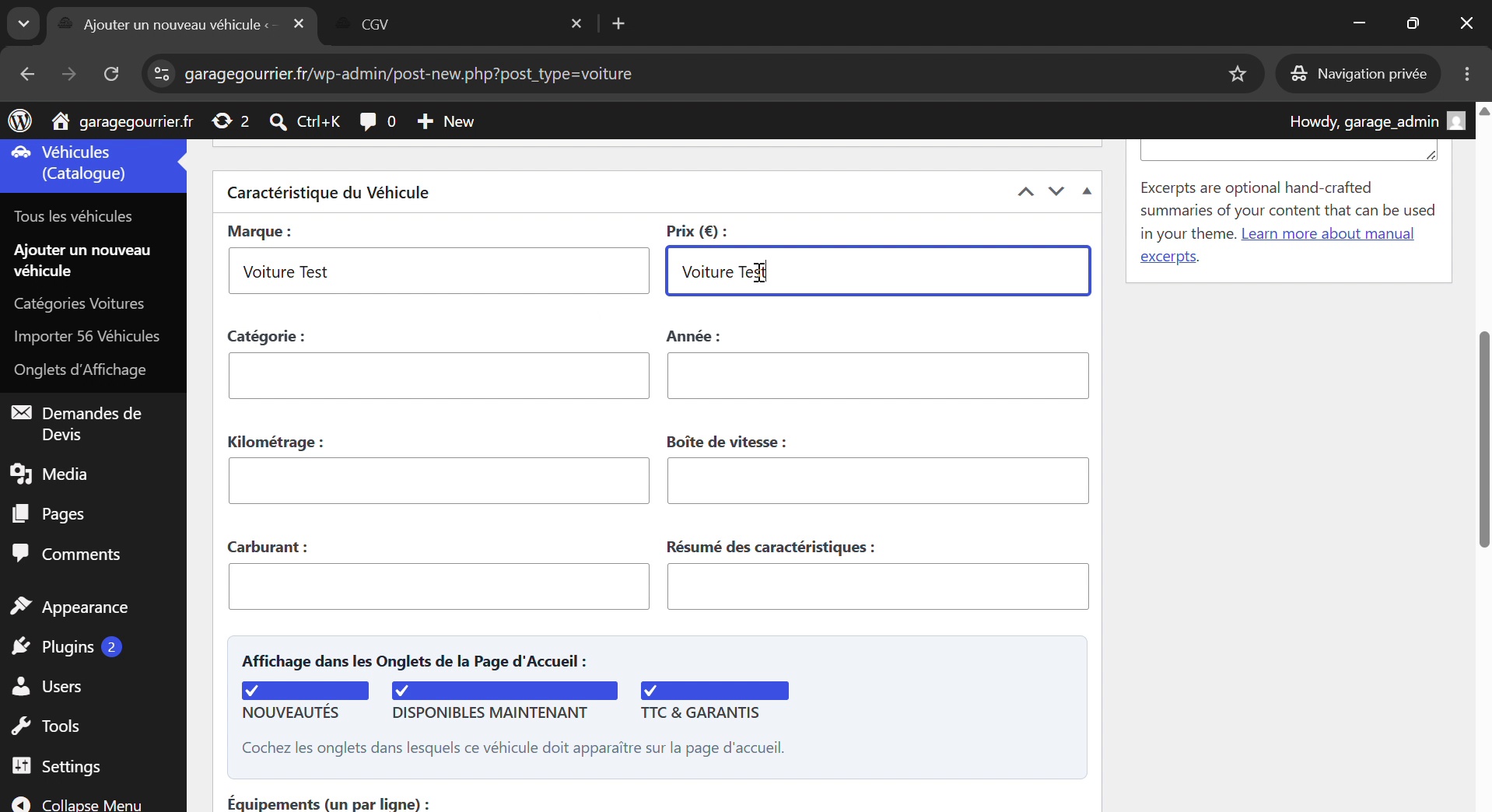View site information icon in address bar

tap(161, 74)
